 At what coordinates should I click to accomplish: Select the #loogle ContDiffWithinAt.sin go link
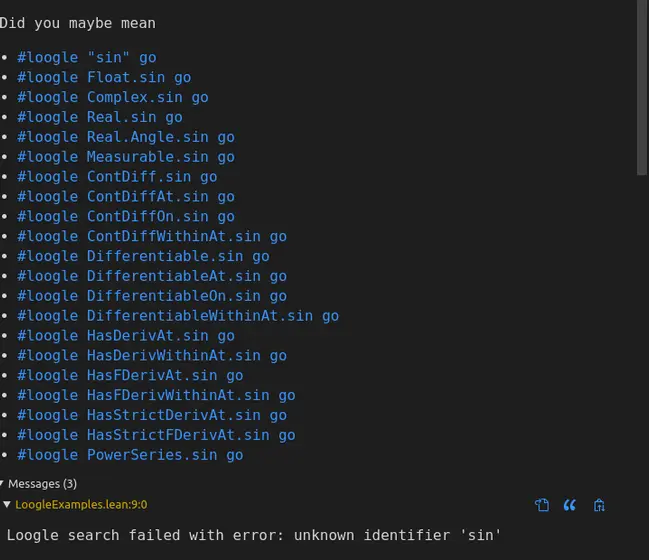(152, 236)
